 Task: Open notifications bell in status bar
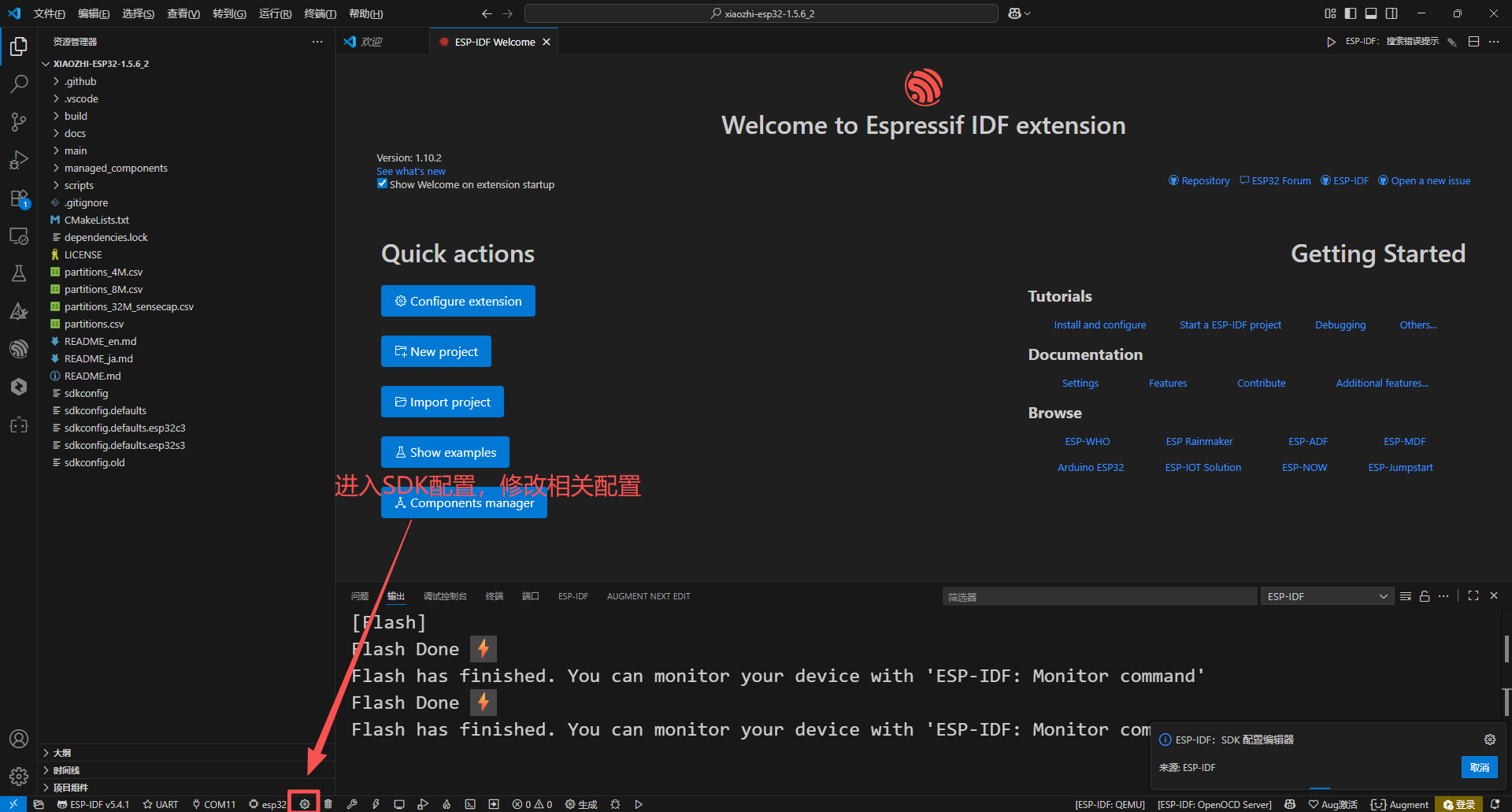pyautogui.click(x=1495, y=804)
